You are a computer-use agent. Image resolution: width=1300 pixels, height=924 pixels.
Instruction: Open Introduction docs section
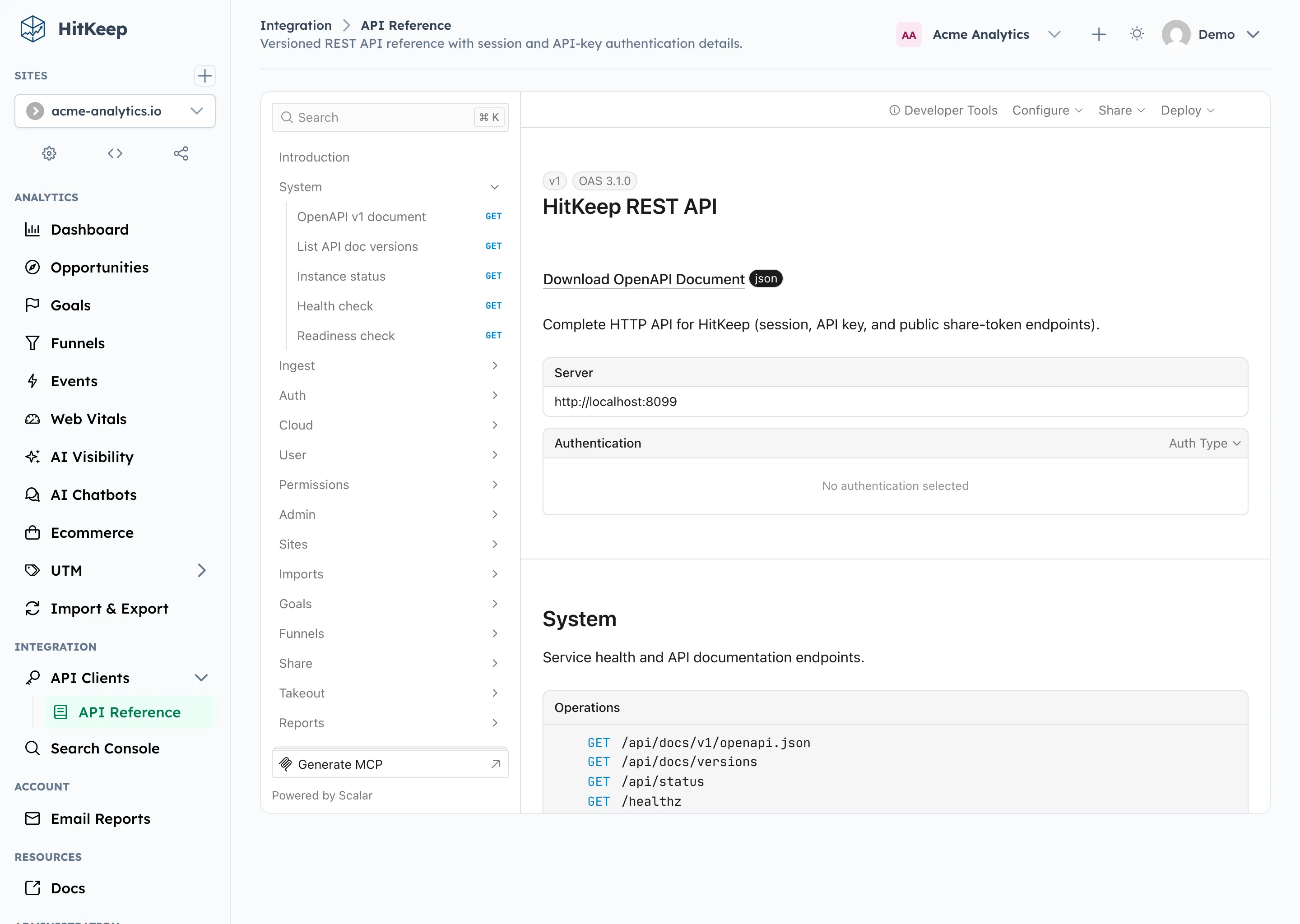[x=390, y=157]
